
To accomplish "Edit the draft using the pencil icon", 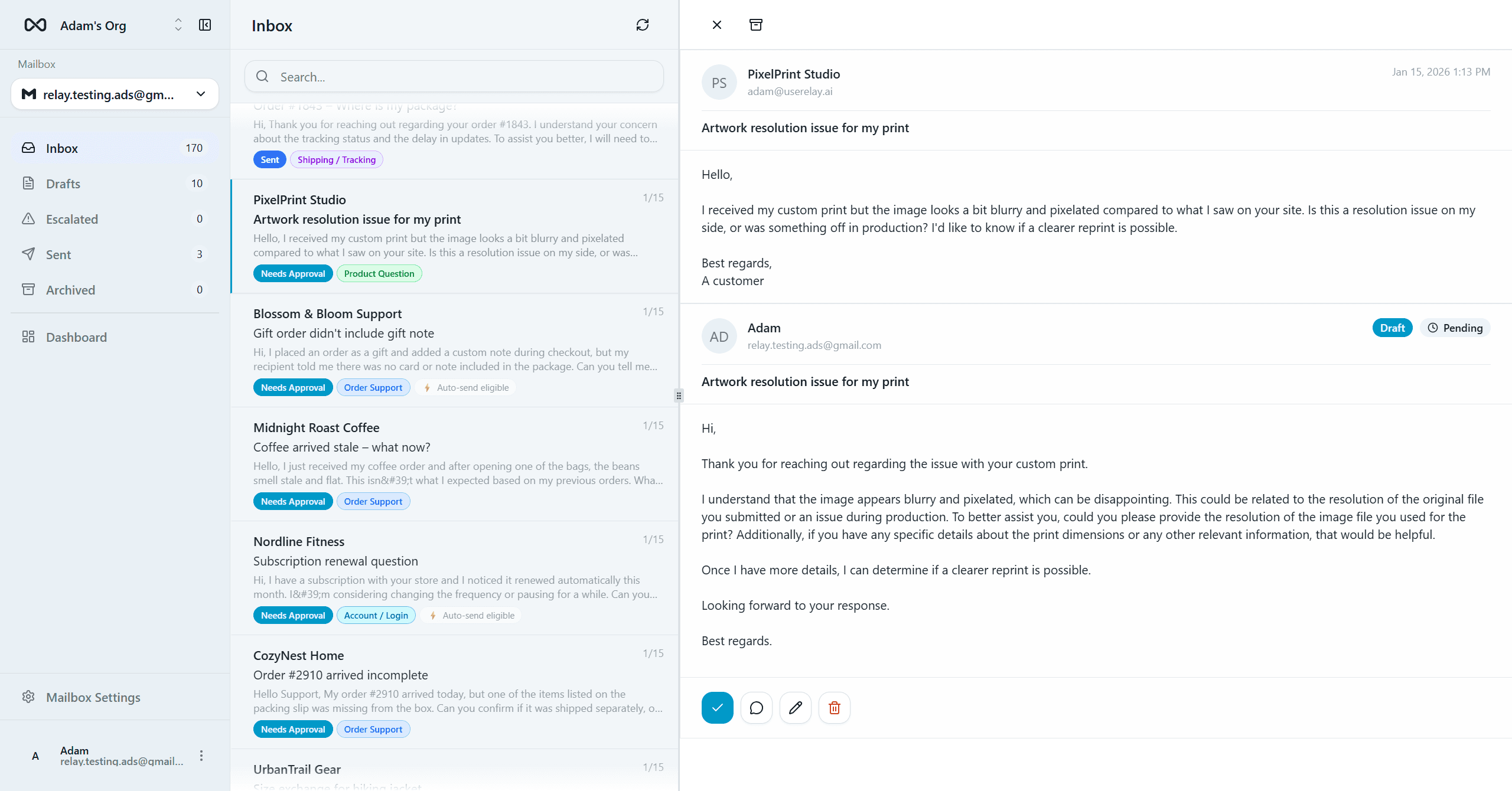I will (x=794, y=707).
